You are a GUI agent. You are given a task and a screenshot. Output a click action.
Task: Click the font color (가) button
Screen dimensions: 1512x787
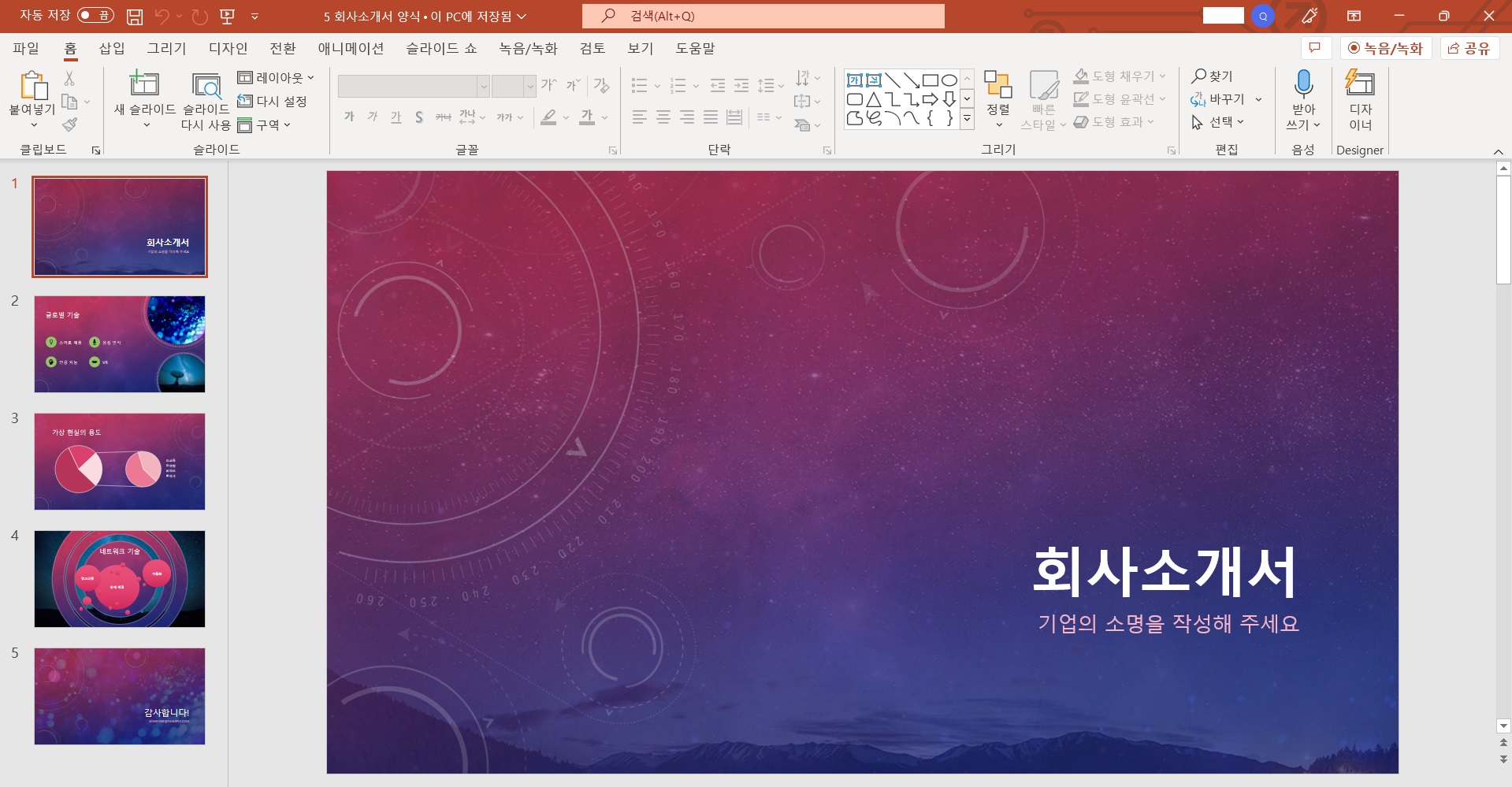point(587,117)
